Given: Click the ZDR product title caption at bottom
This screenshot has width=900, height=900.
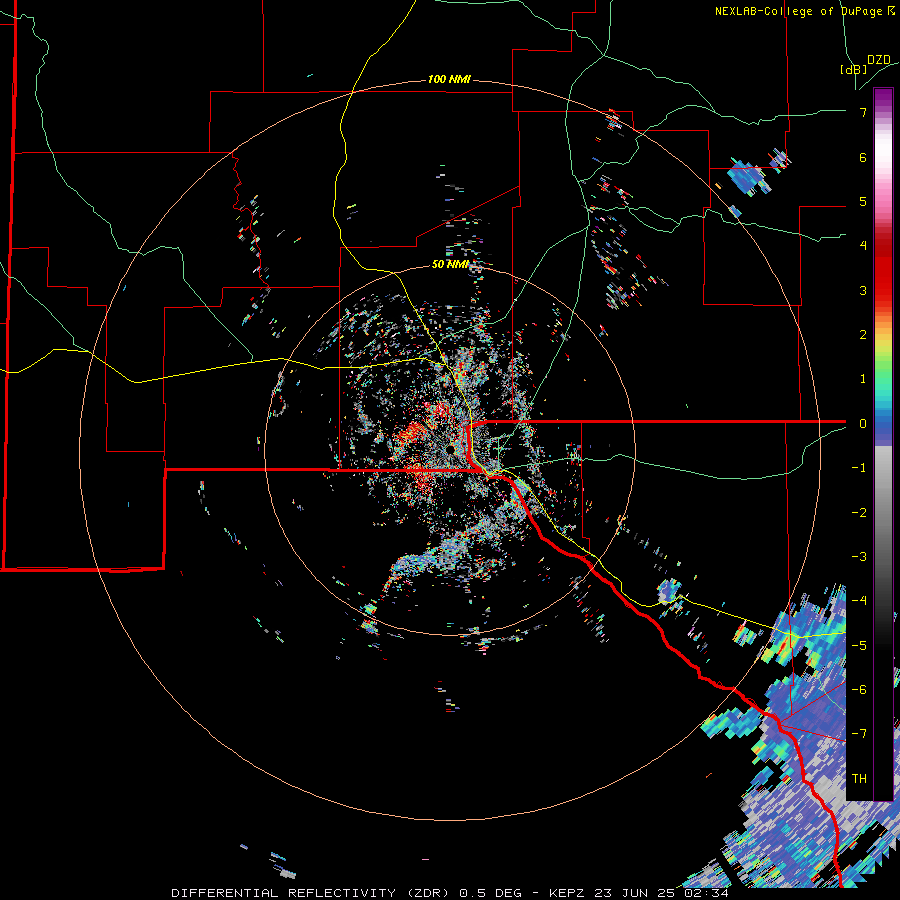Looking at the screenshot, I should click(x=450, y=893).
